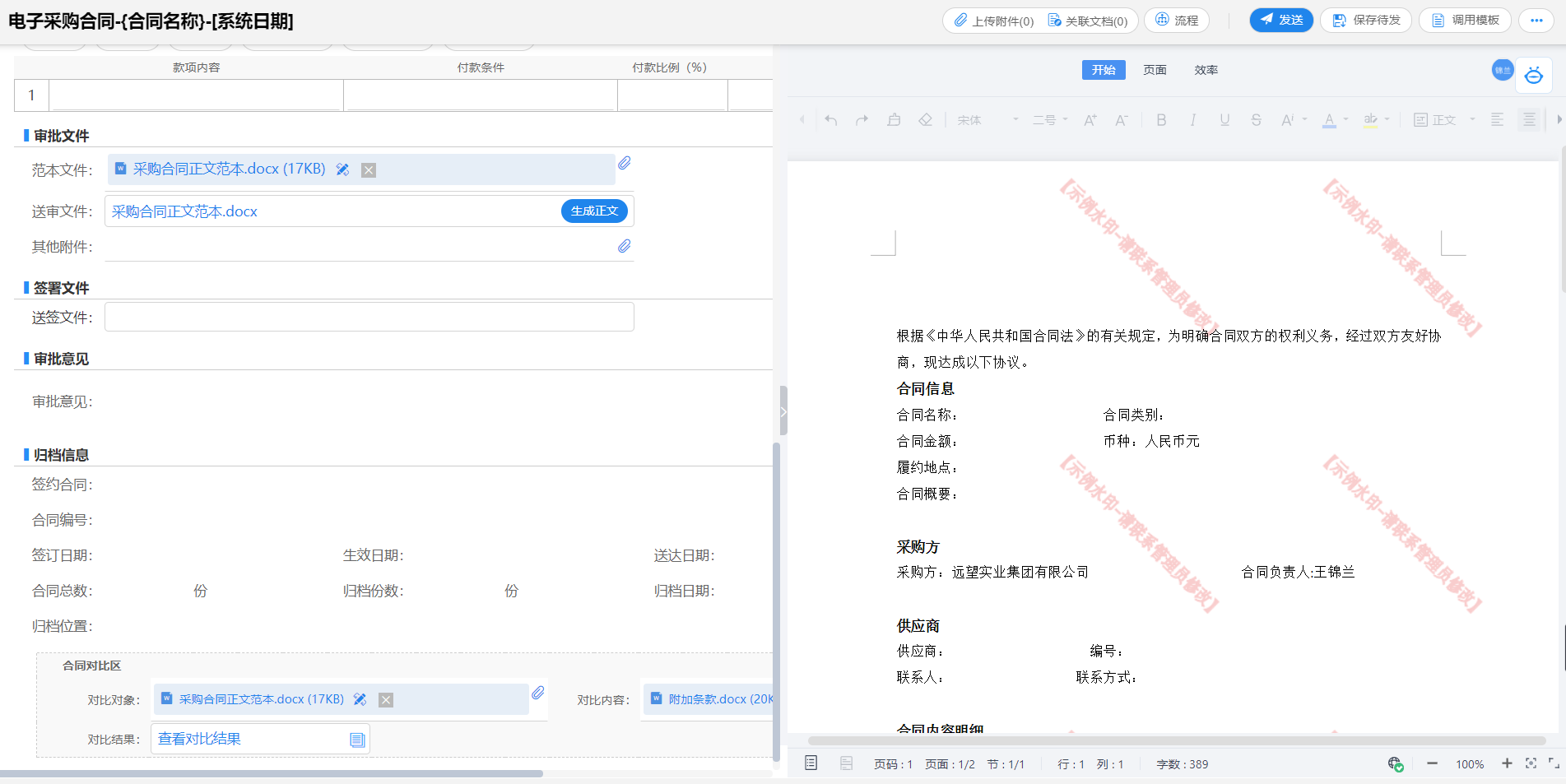Apply the text highlight color
This screenshot has width=1566, height=784.
1370,120
